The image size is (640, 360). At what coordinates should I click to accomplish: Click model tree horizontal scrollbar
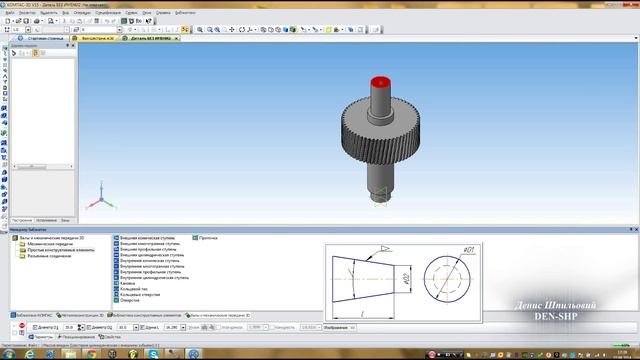[x=43, y=166]
